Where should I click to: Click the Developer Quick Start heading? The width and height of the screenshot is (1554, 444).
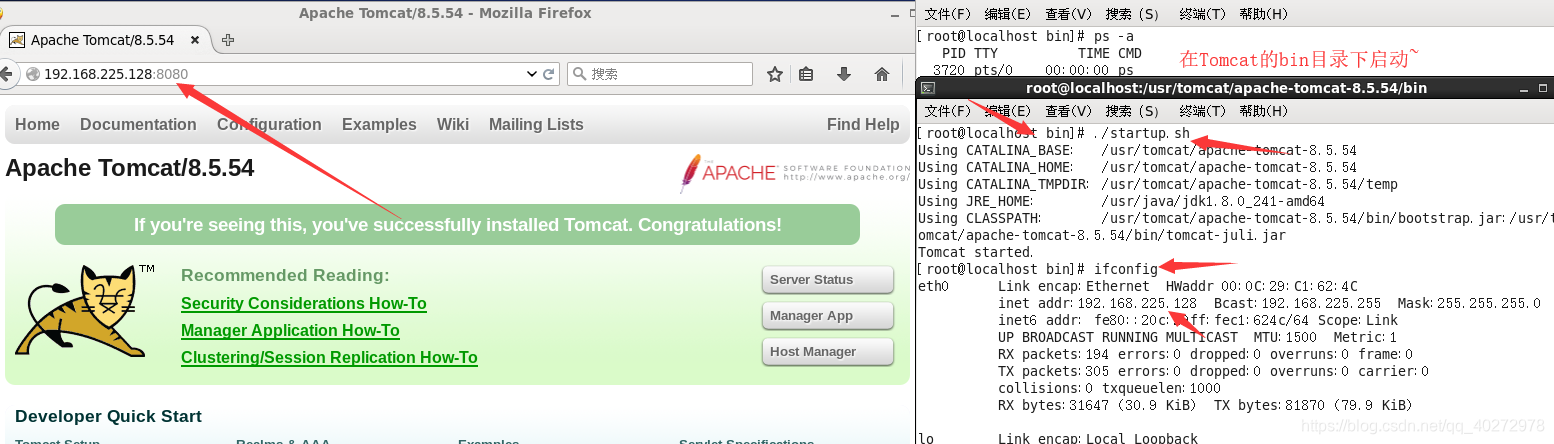tap(108, 416)
